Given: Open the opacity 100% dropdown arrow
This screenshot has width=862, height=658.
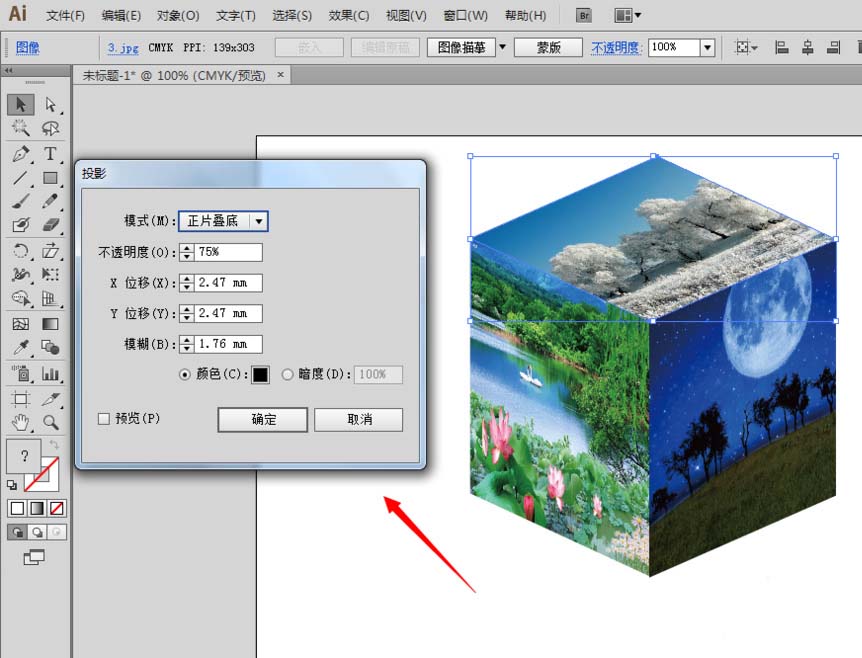Looking at the screenshot, I should click(708, 47).
